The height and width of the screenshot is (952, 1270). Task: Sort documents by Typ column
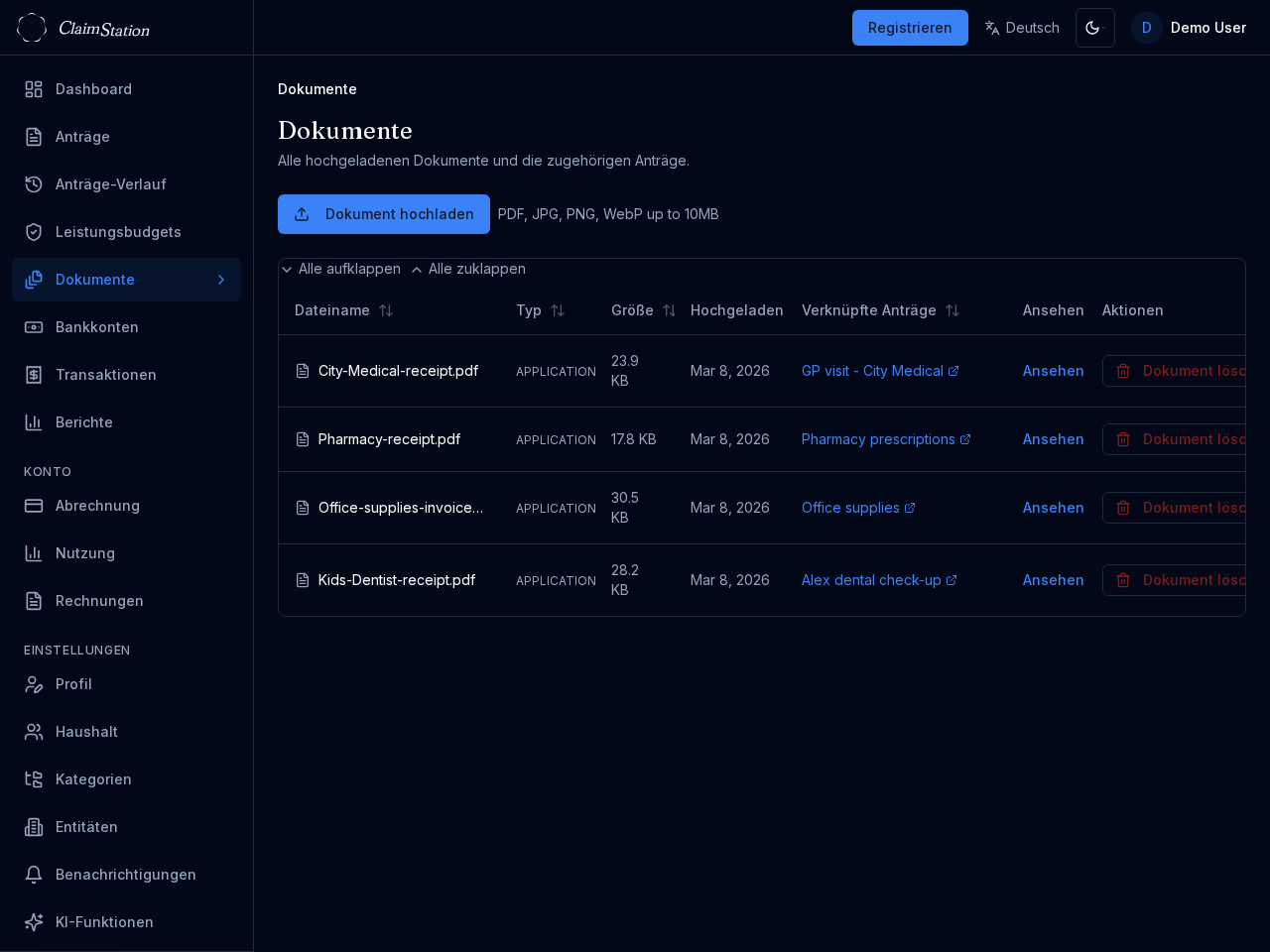click(558, 310)
